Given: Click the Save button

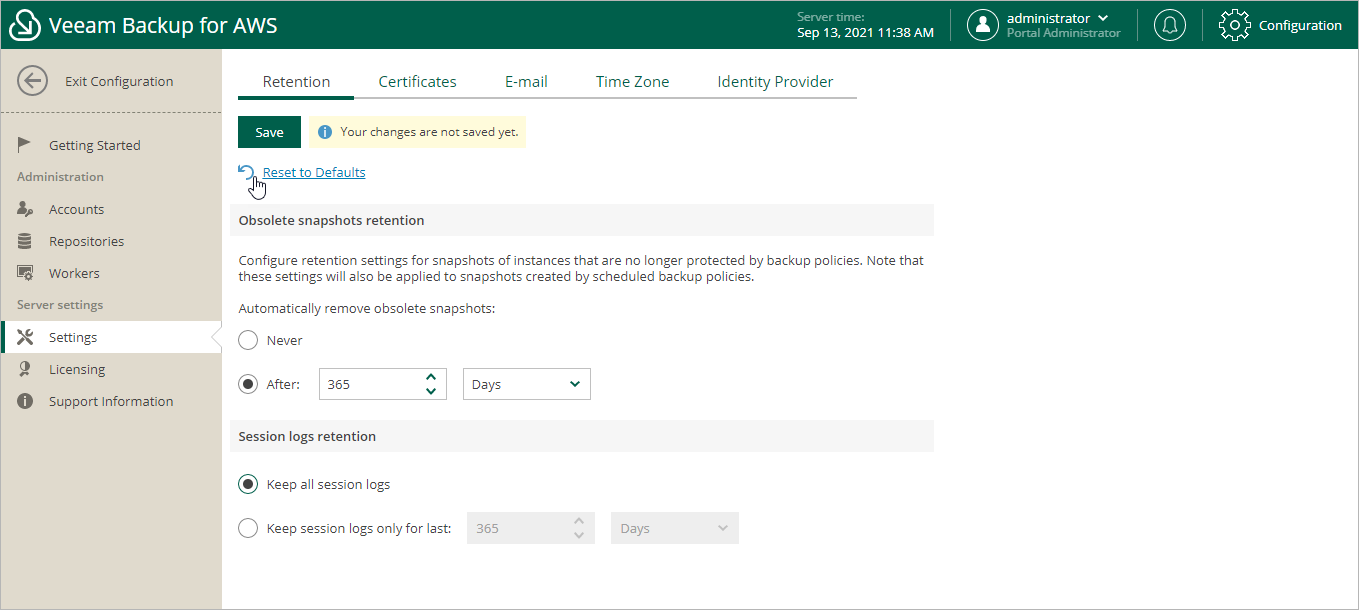Looking at the screenshot, I should click(269, 132).
